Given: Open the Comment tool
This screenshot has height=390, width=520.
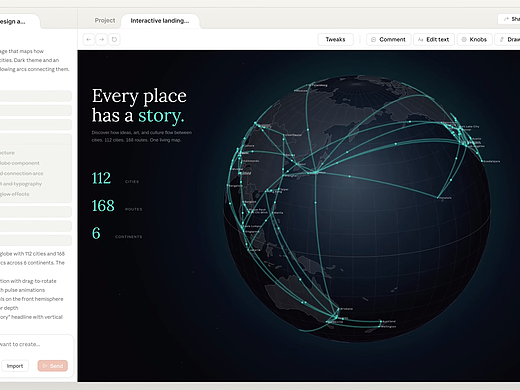Looking at the screenshot, I should click(388, 39).
